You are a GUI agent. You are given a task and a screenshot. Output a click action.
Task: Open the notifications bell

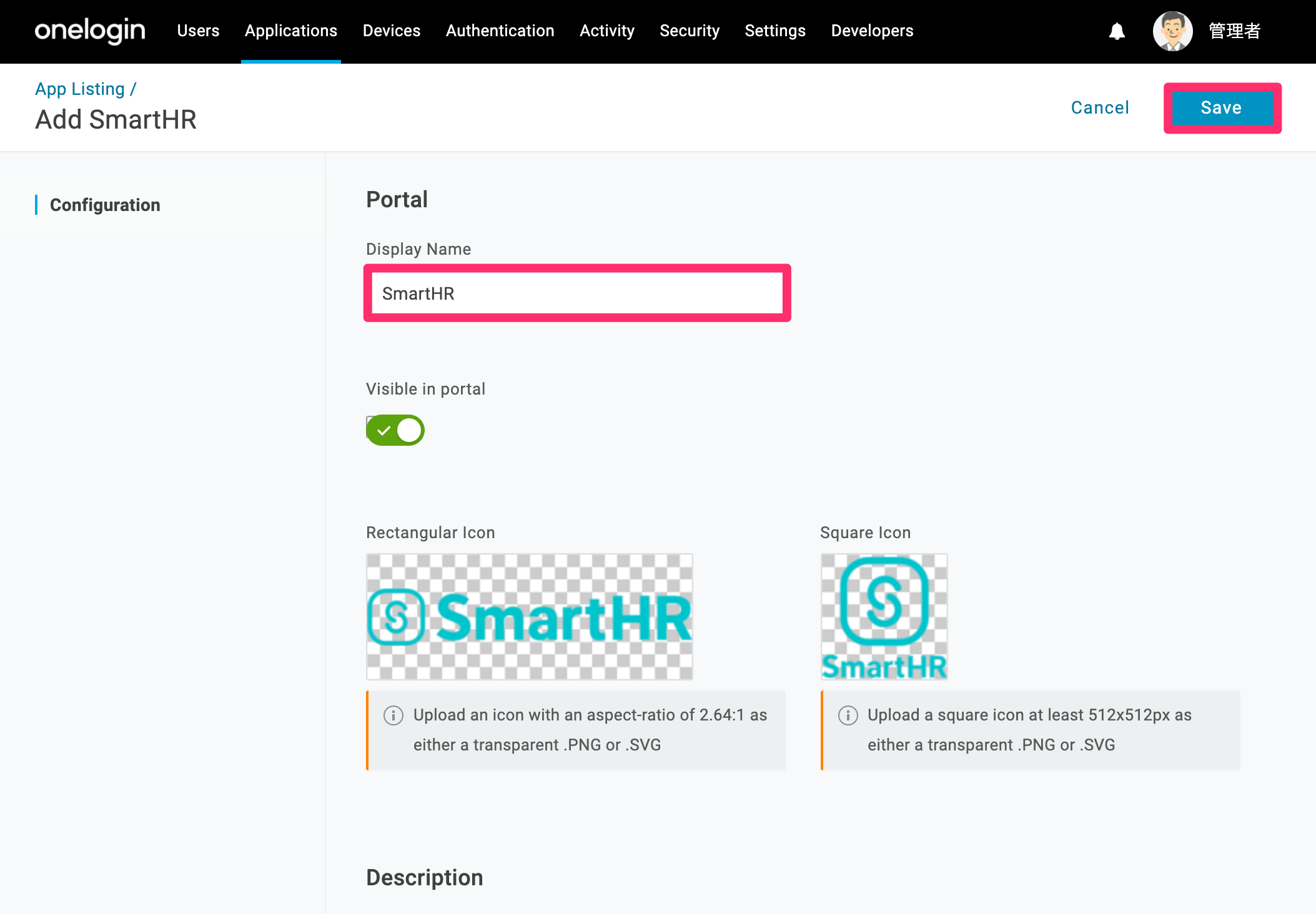[1117, 31]
